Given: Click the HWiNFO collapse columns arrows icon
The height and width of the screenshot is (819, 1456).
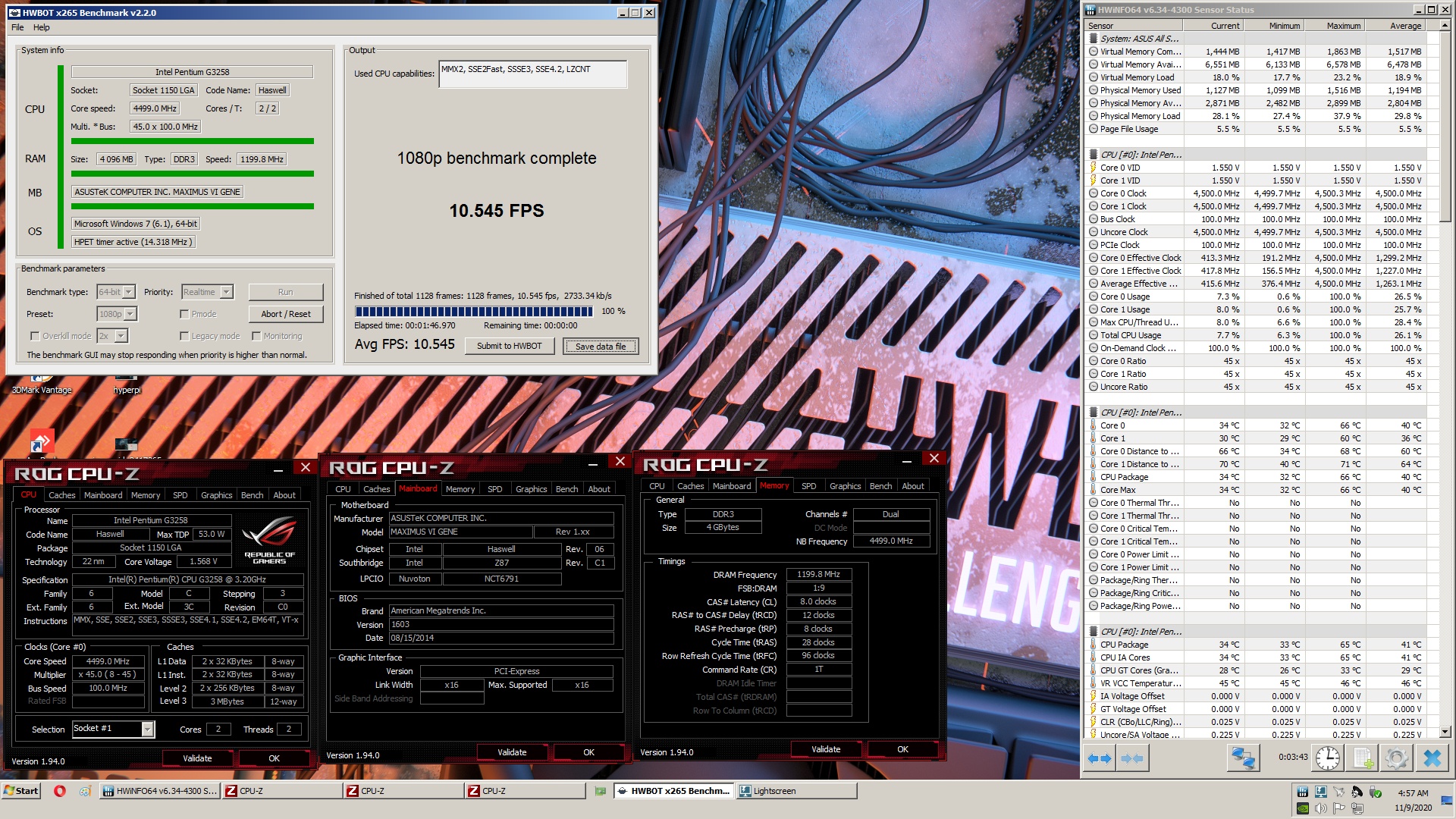Looking at the screenshot, I should [x=1132, y=758].
